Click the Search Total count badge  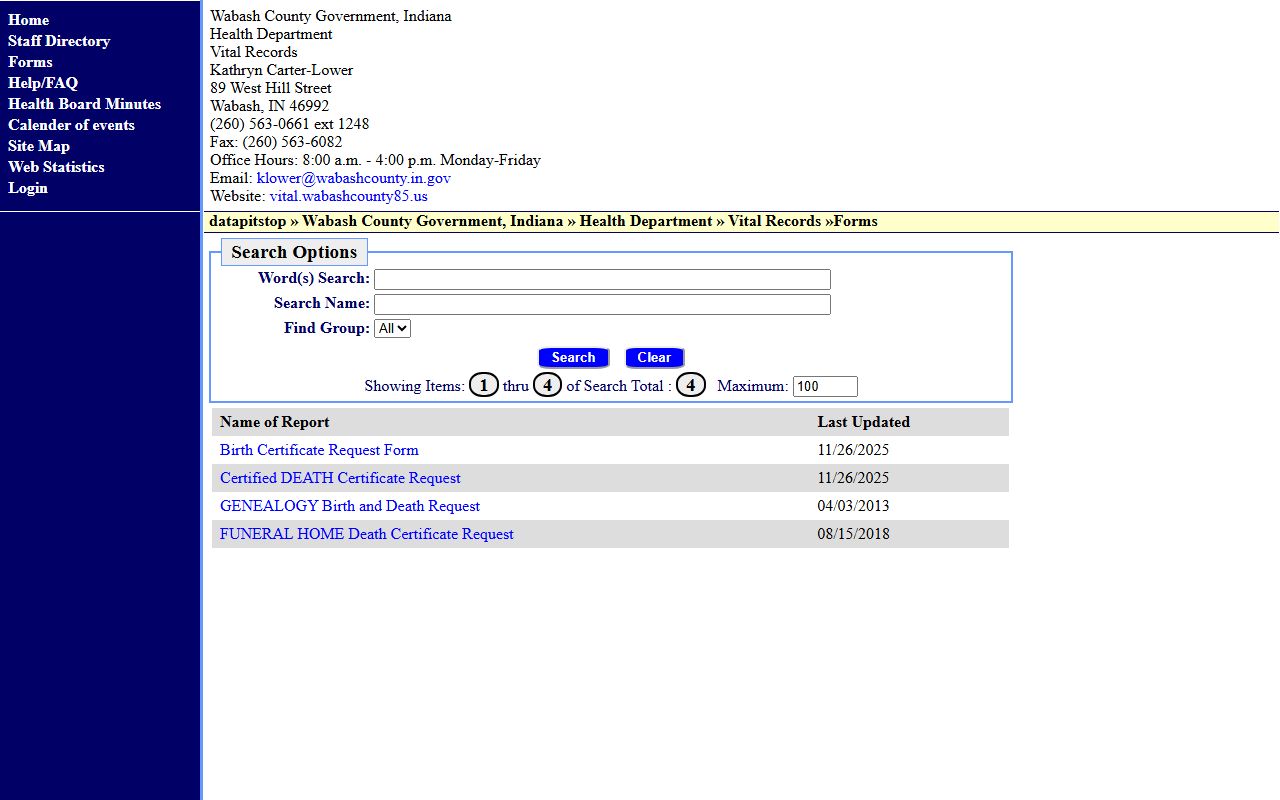pyautogui.click(x=690, y=385)
